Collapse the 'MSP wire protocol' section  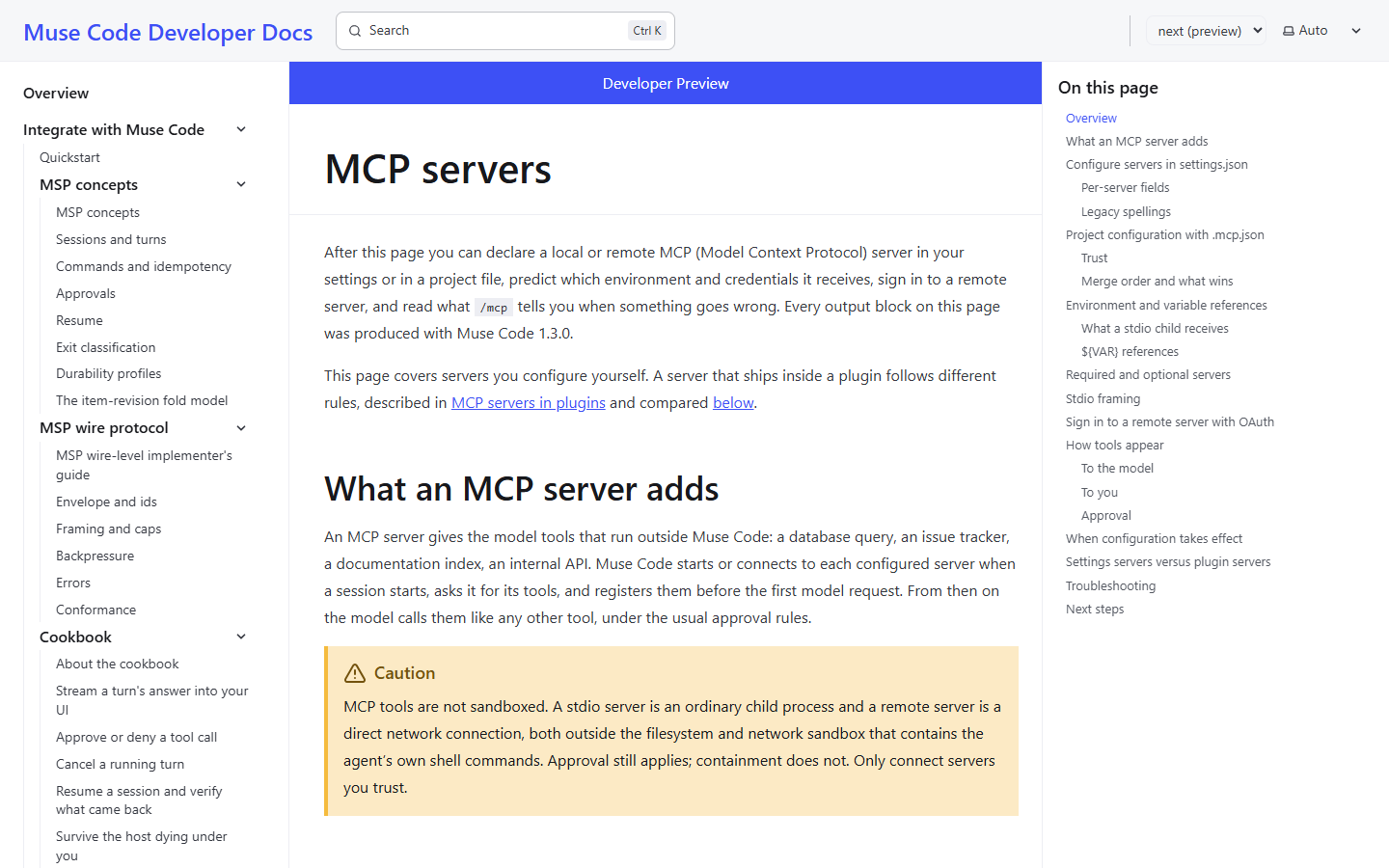[241, 427]
